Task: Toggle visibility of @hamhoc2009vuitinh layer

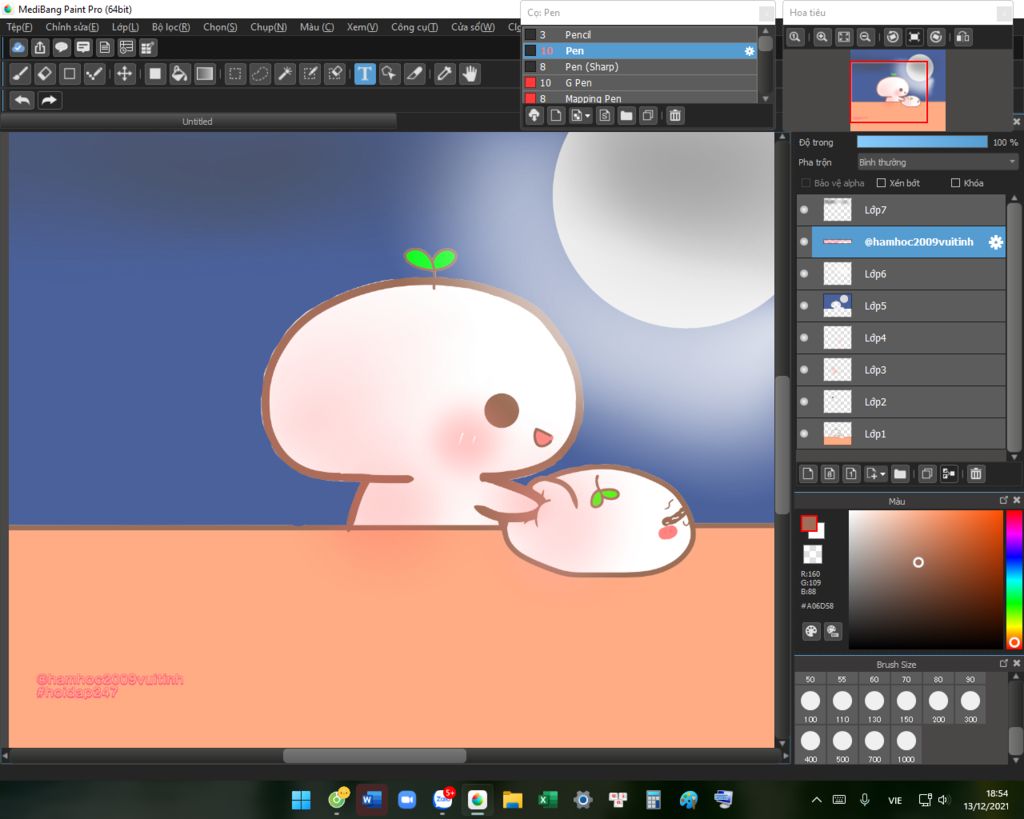Action: [804, 242]
